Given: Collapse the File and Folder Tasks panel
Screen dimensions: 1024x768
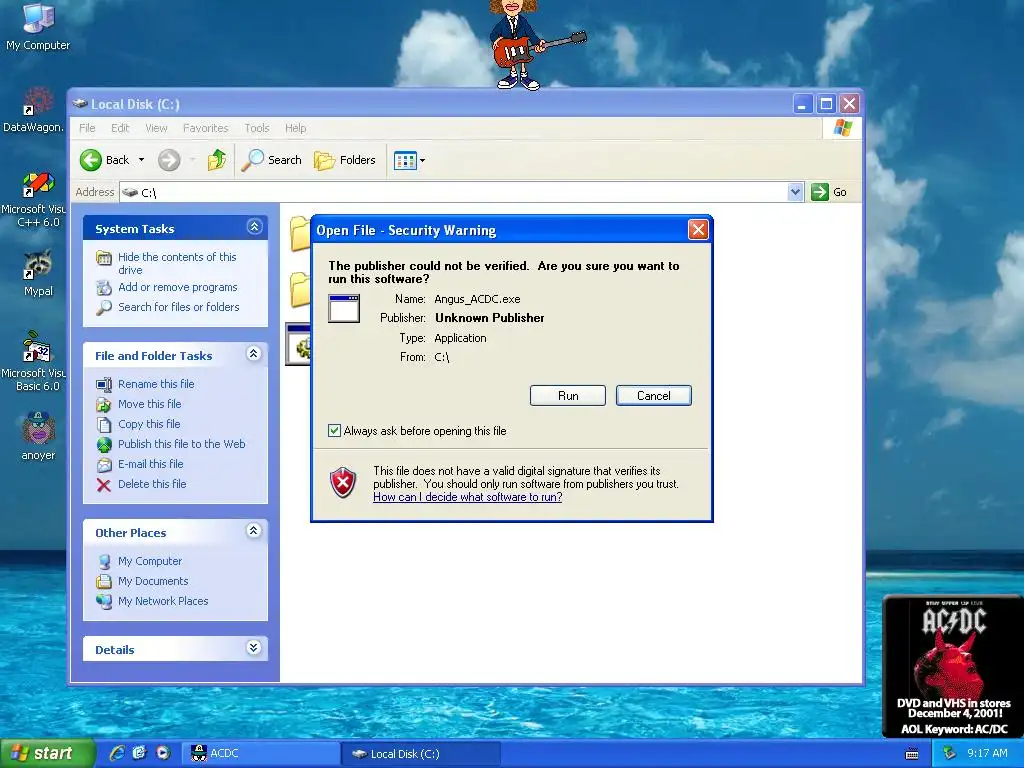Looking at the screenshot, I should coord(254,354).
